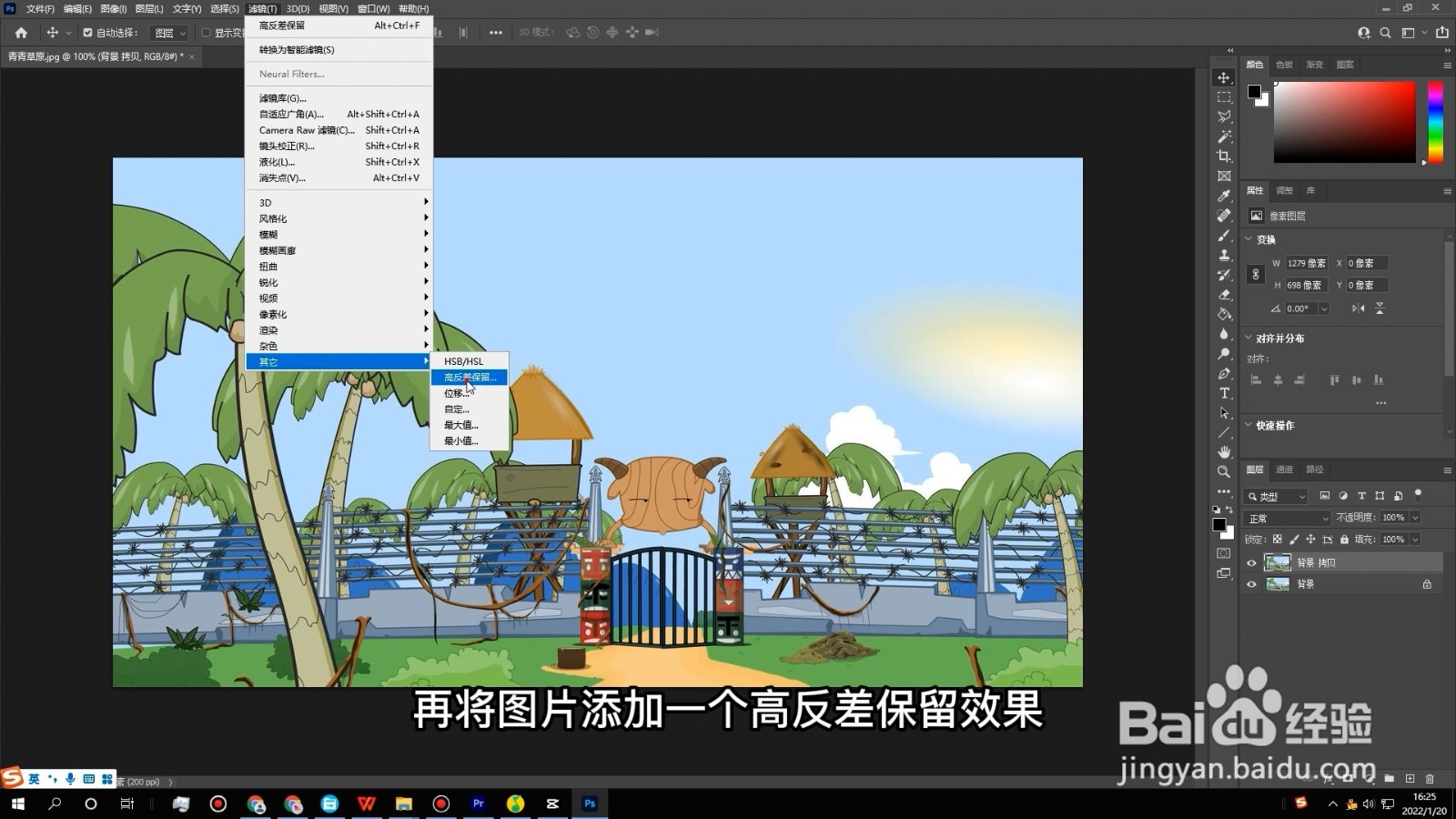Select the Frame tool
1456x819 pixels.
pyautogui.click(x=1224, y=177)
